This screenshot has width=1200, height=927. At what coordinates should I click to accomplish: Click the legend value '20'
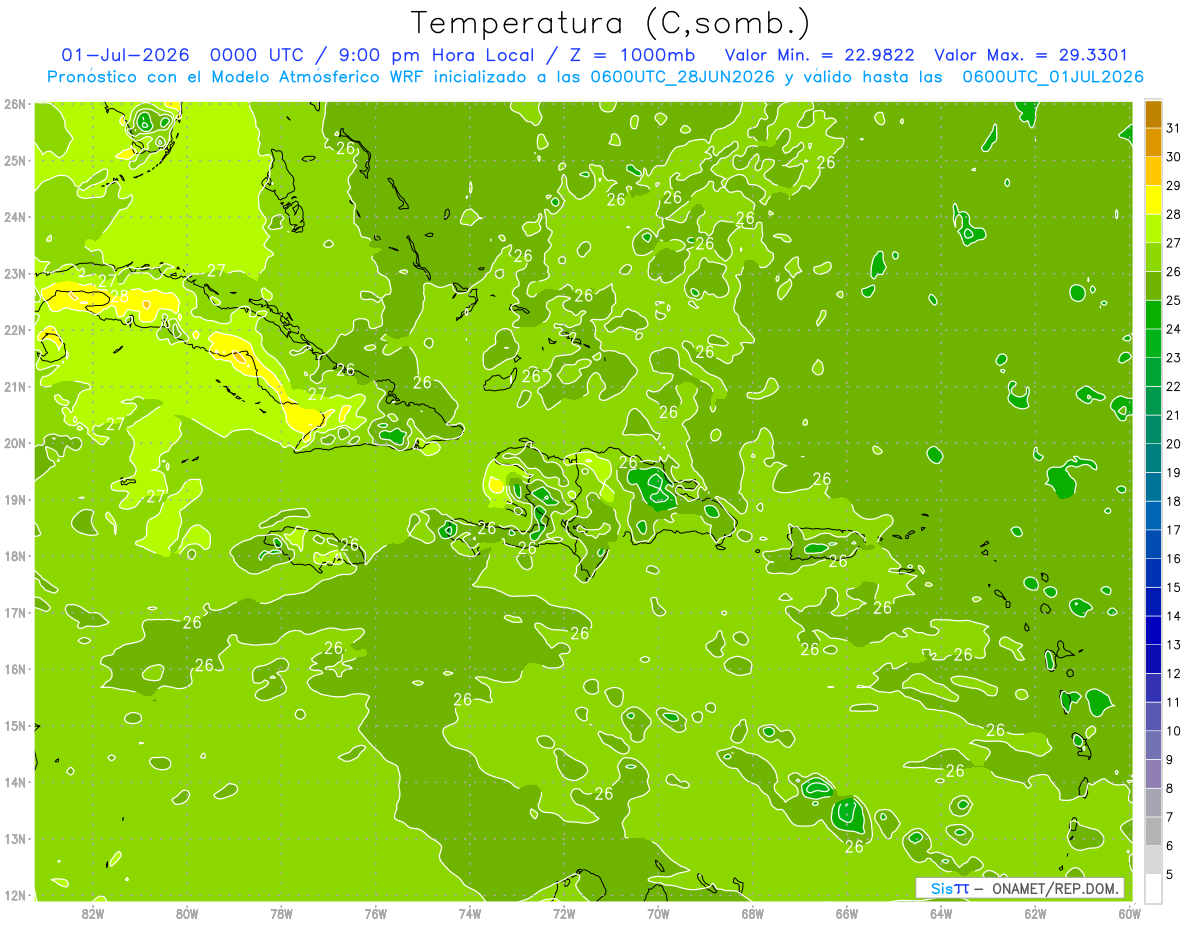pos(1173,444)
